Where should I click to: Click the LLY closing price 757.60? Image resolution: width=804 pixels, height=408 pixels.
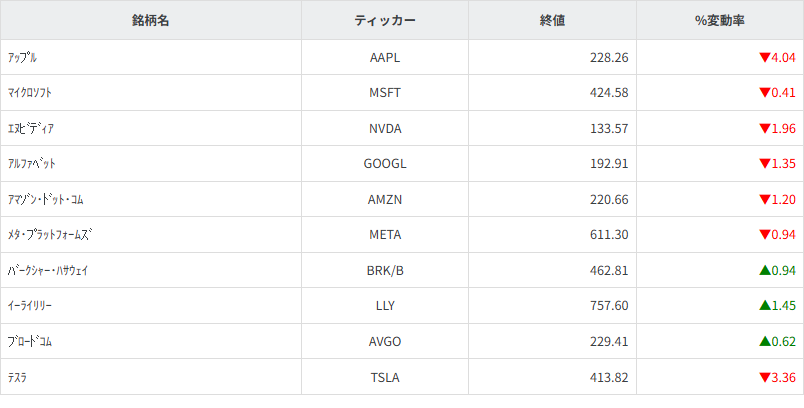(609, 306)
